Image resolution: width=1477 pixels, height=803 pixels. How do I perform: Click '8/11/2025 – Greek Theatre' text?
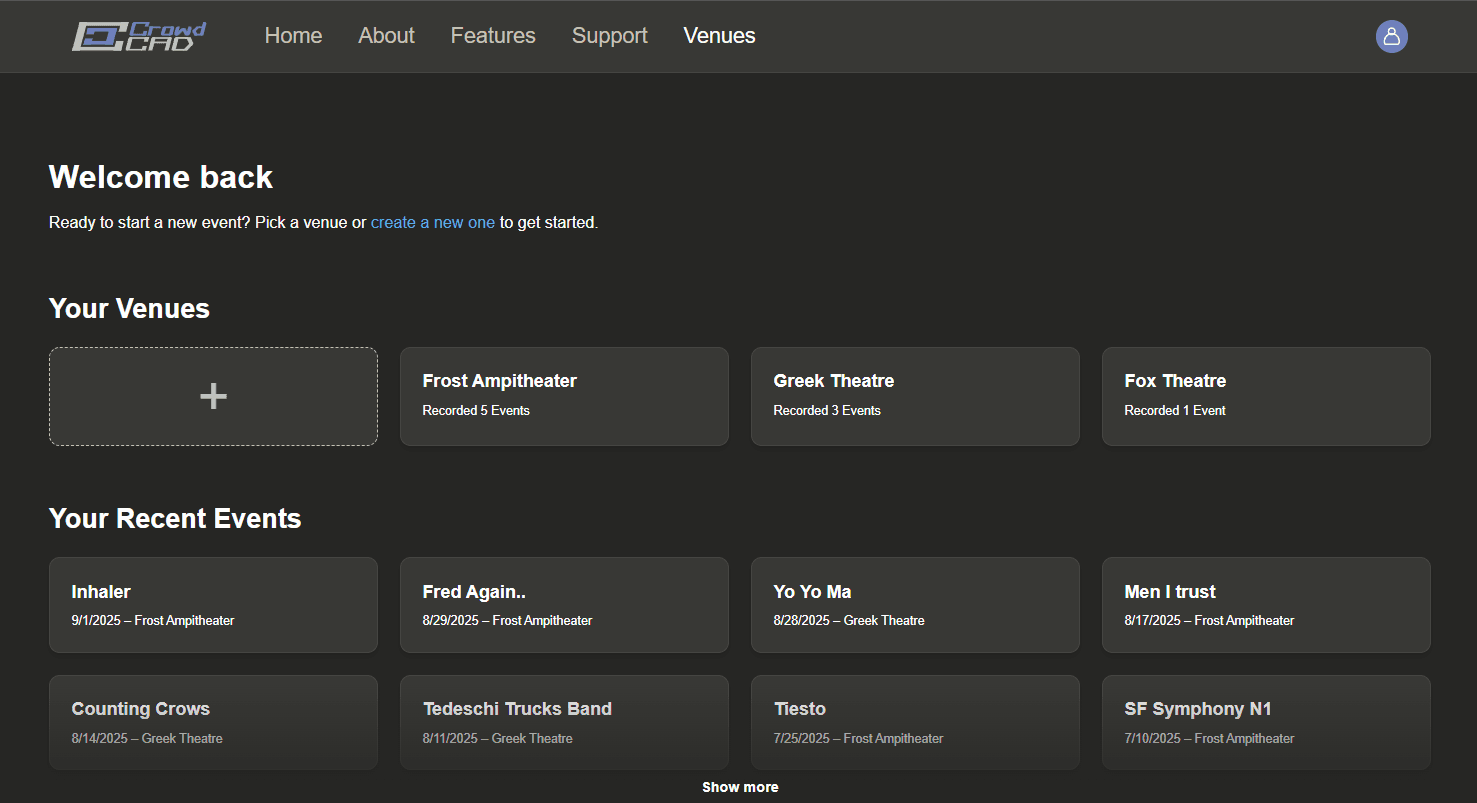tap(498, 738)
